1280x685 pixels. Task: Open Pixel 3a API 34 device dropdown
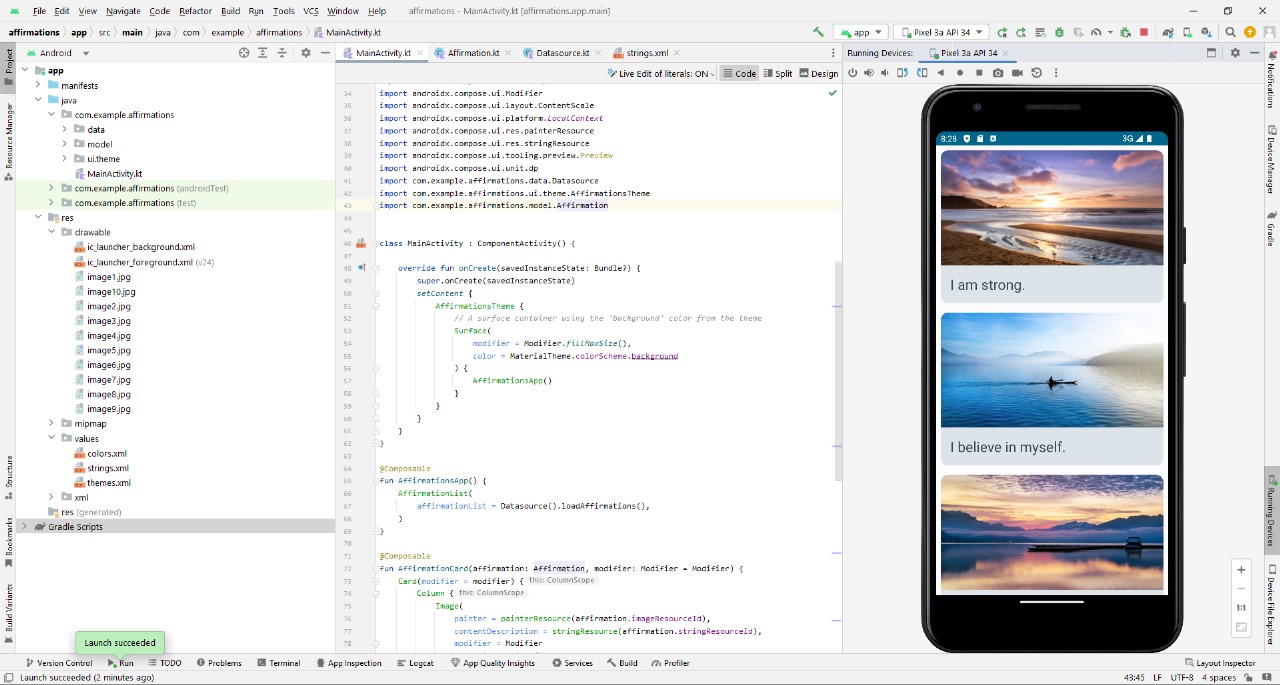coord(941,32)
